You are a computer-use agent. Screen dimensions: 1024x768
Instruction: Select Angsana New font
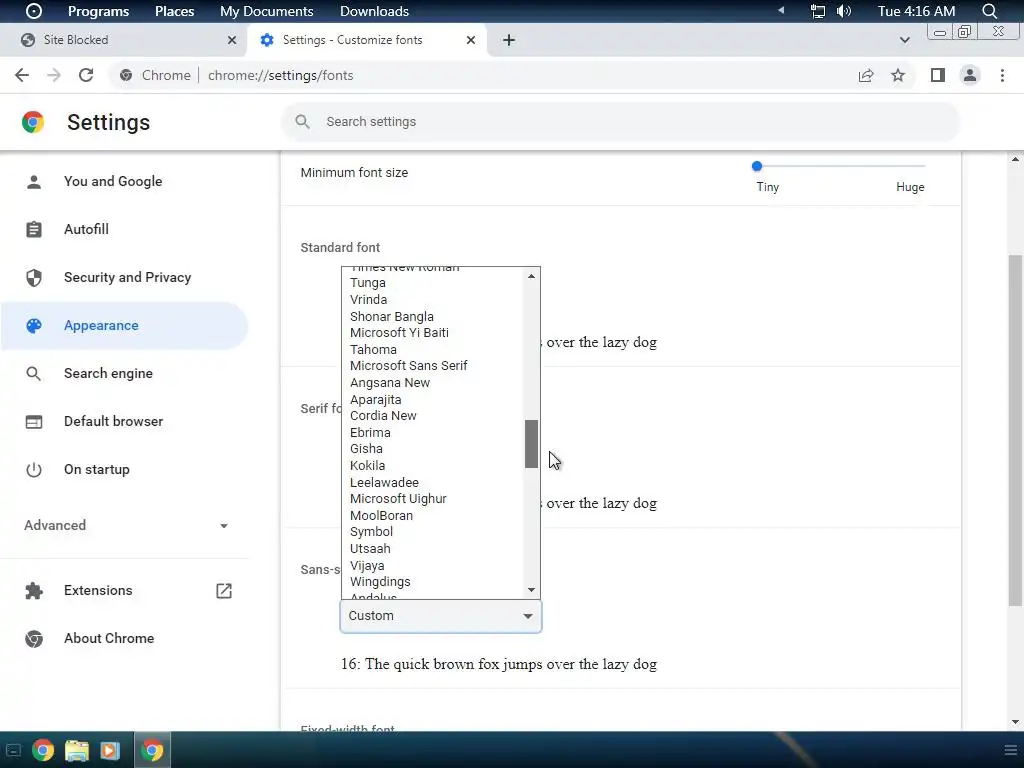point(433,383)
